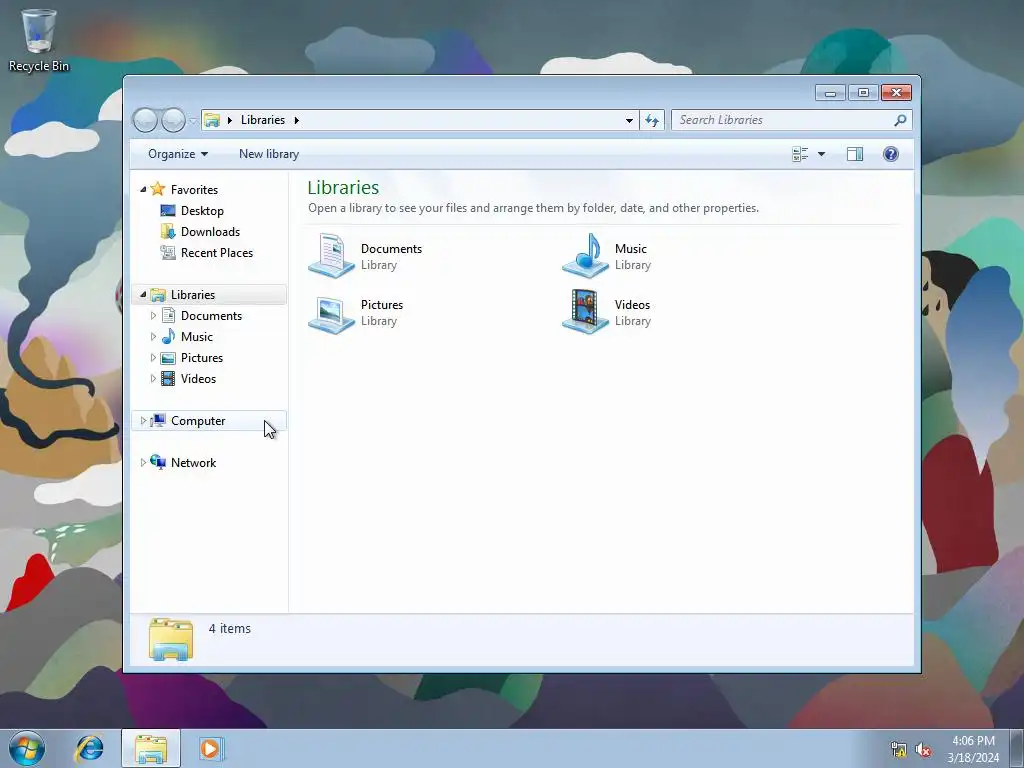The width and height of the screenshot is (1024, 768).
Task: Click Windows Explorer taskbar button
Action: point(151,748)
